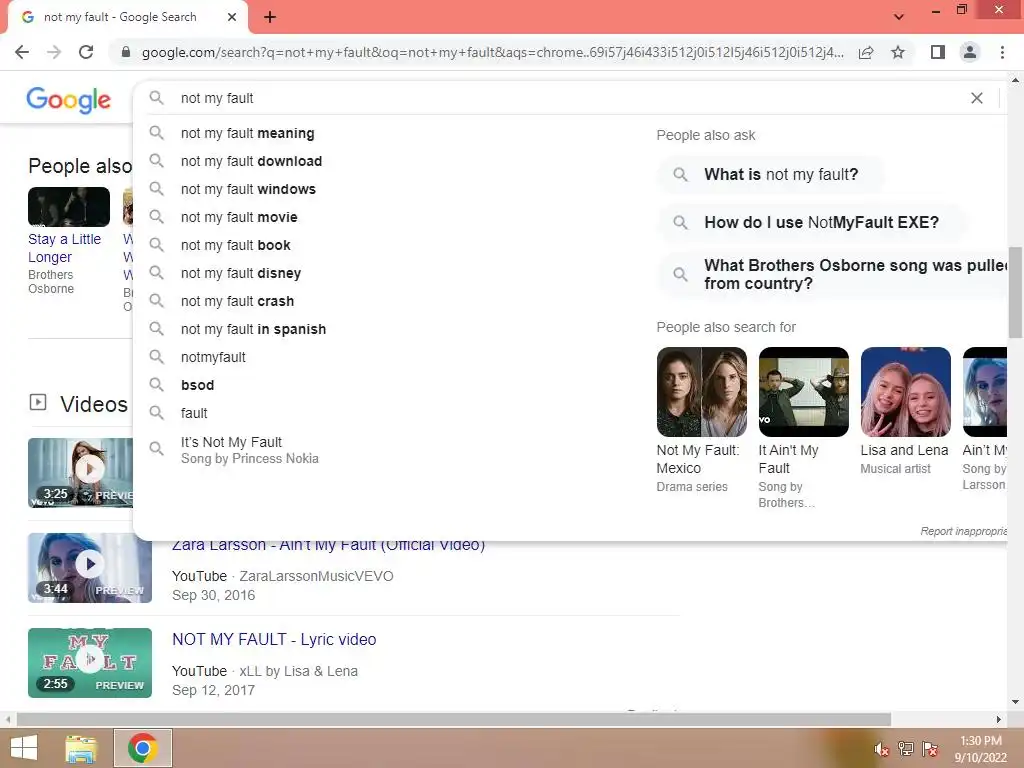Click the 'How do I use NotMyFault EXE?' question
Viewport: 1024px width, 768px height.
812,223
